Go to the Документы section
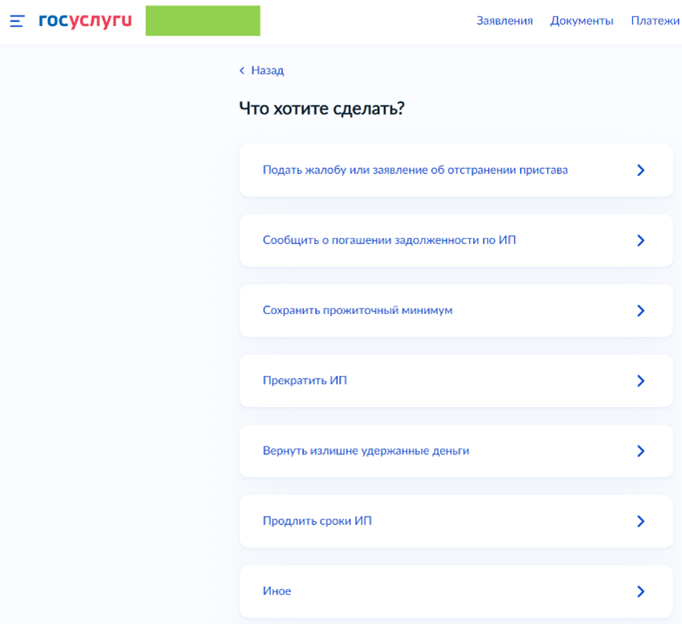The image size is (682, 624). tap(581, 21)
